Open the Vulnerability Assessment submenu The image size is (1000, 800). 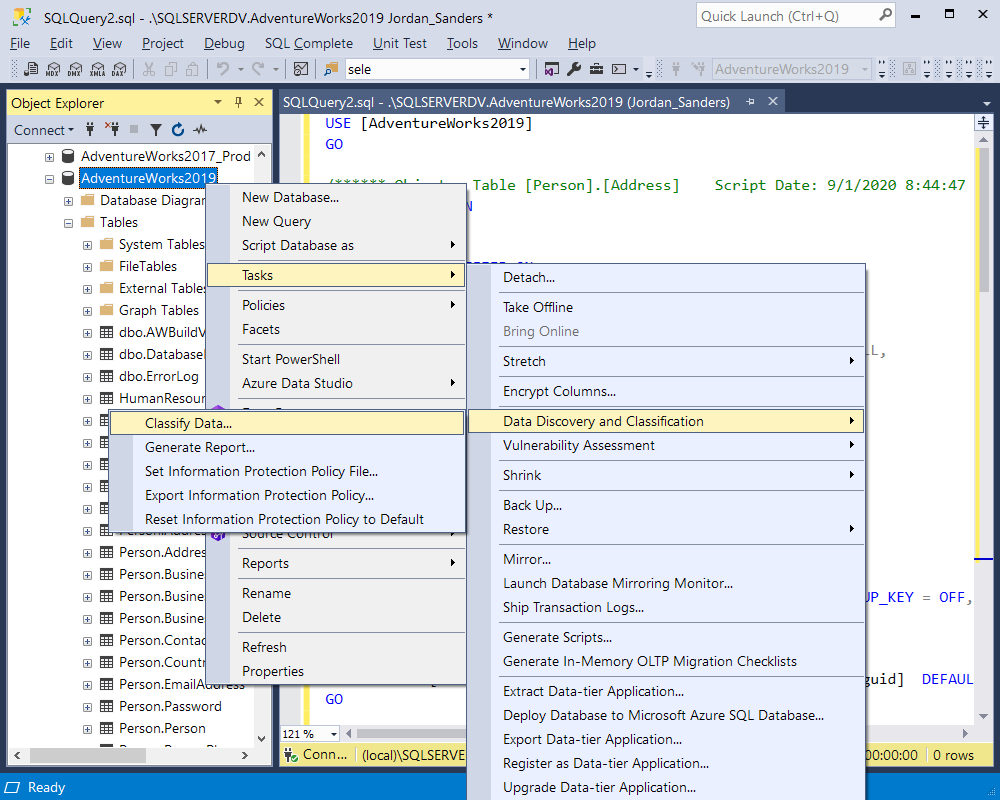tap(666, 445)
